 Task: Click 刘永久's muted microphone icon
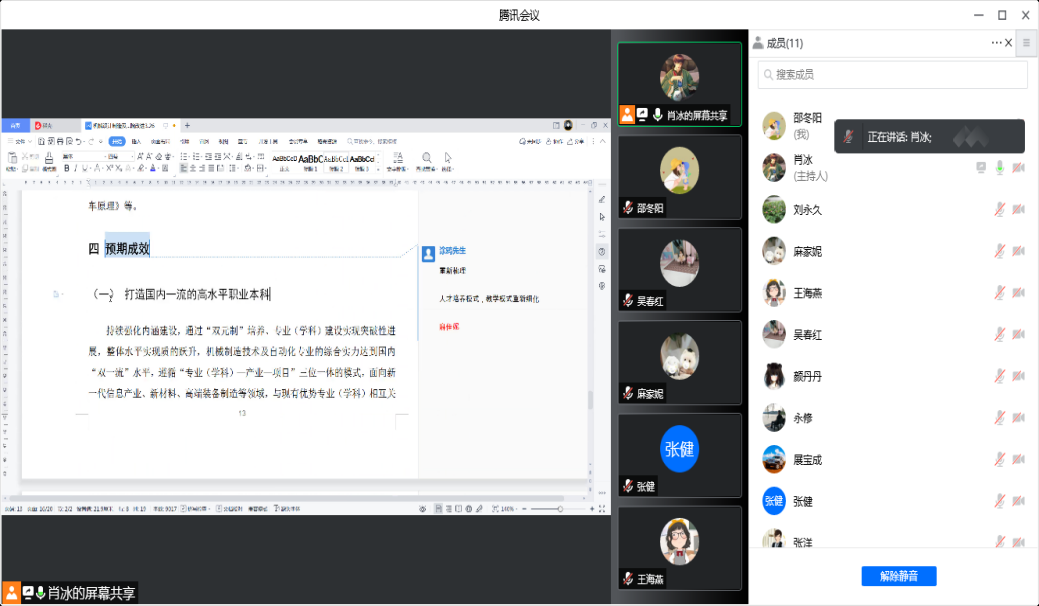tap(999, 210)
